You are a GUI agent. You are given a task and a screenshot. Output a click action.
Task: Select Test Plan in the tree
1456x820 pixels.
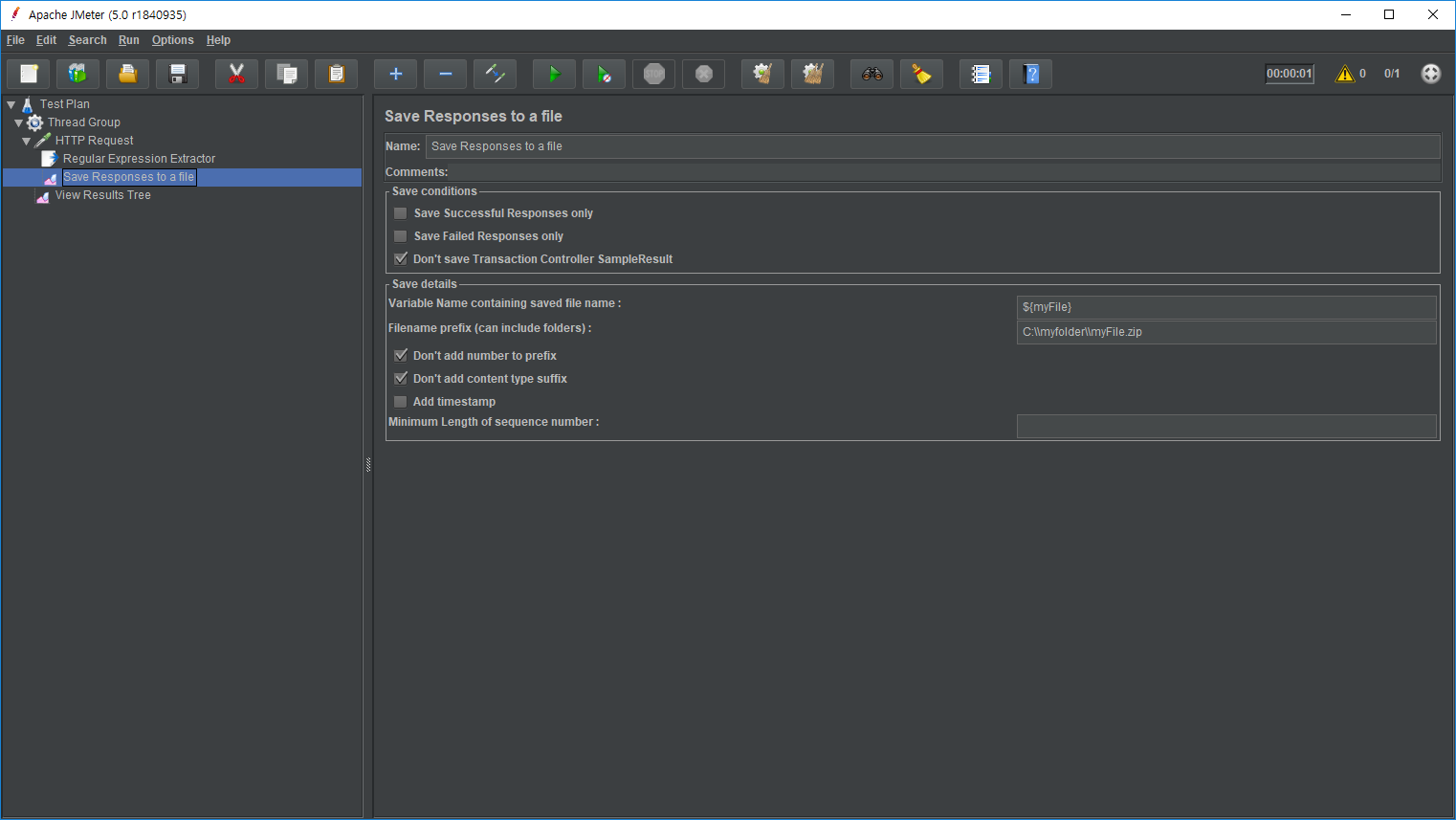tap(65, 104)
